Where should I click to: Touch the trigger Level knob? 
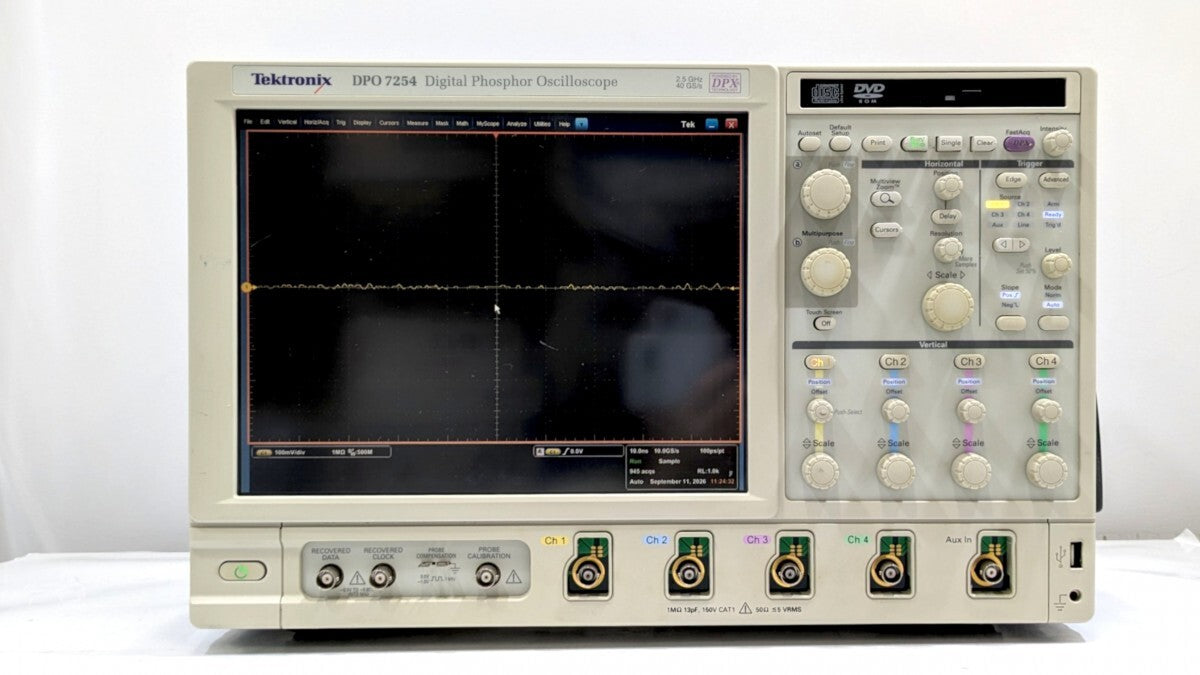[x=1056, y=265]
